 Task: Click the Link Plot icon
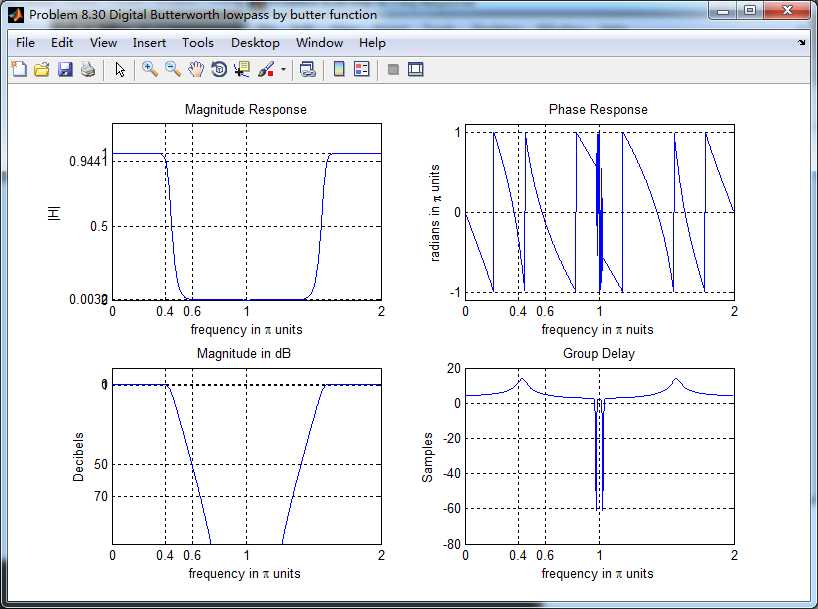[308, 69]
